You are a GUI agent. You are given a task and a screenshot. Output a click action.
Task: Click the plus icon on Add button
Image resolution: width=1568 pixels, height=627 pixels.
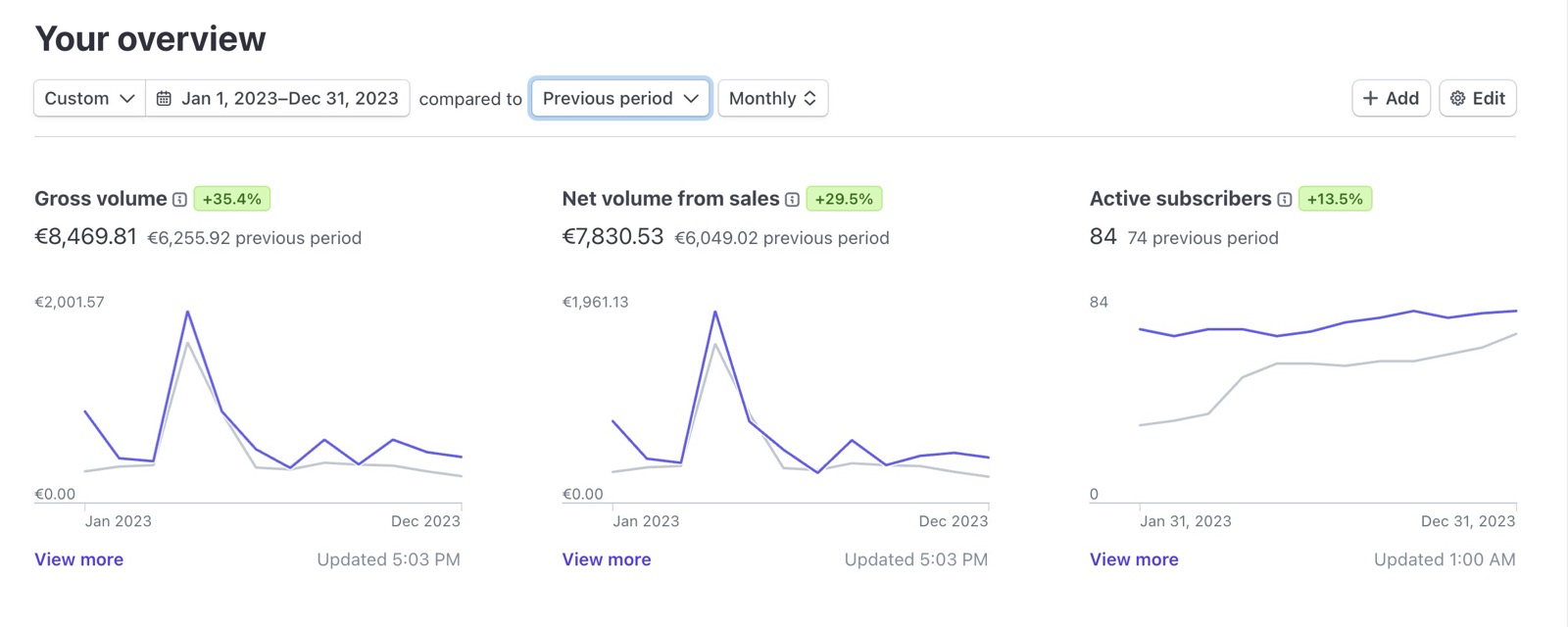click(1370, 99)
